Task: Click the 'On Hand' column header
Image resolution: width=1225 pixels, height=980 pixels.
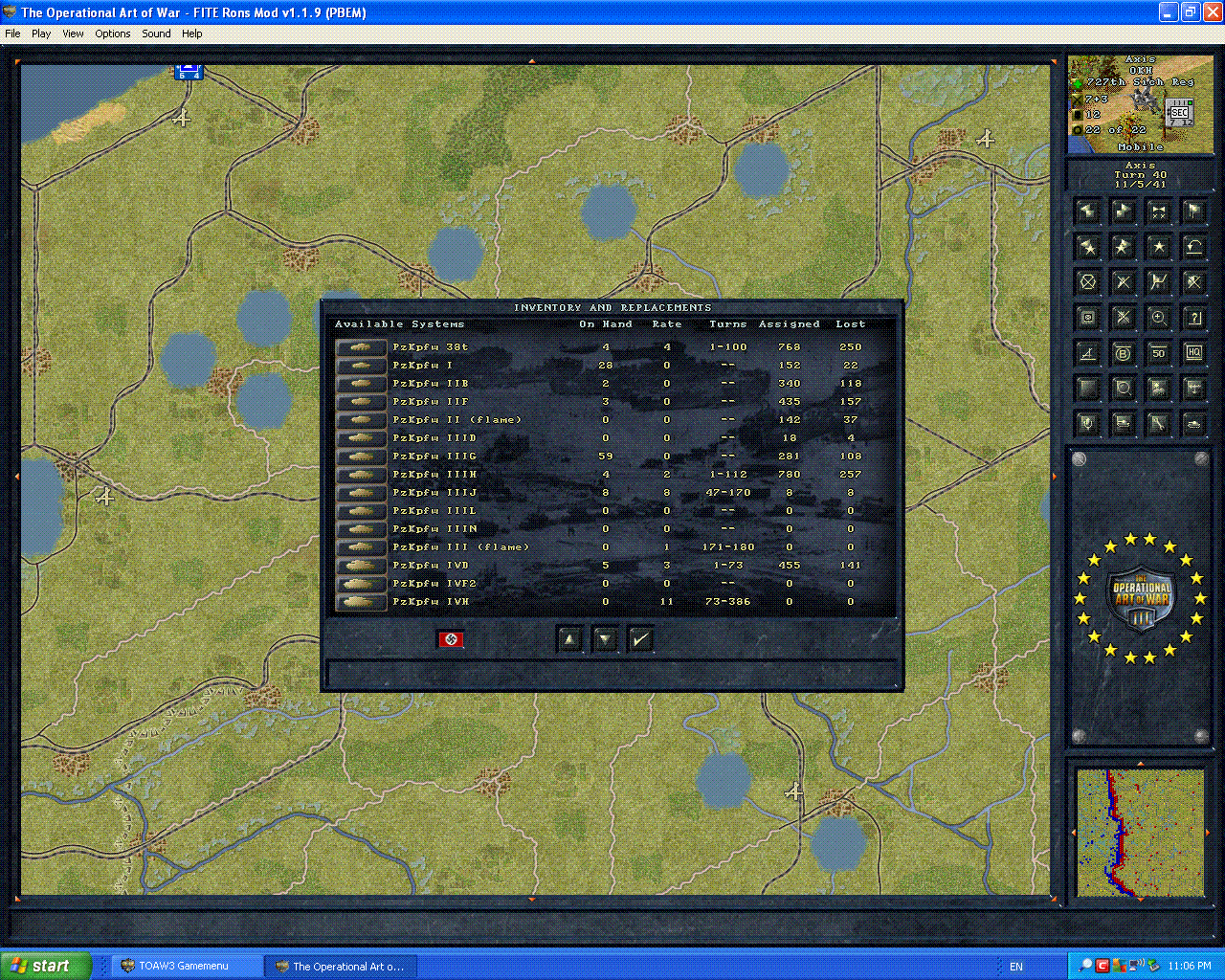Action: (606, 324)
